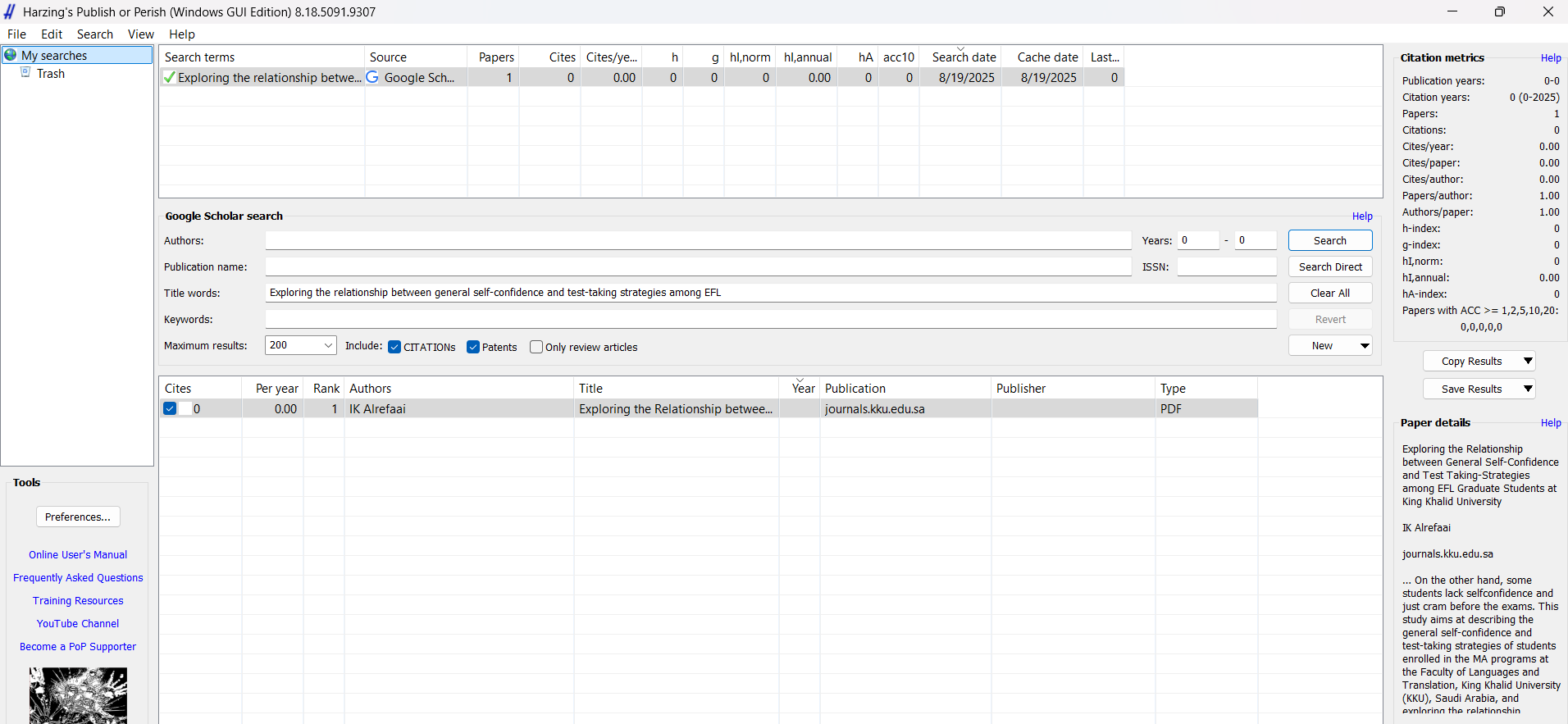Click the start Years input field
This screenshot has width=1568, height=724.
[x=1198, y=240]
